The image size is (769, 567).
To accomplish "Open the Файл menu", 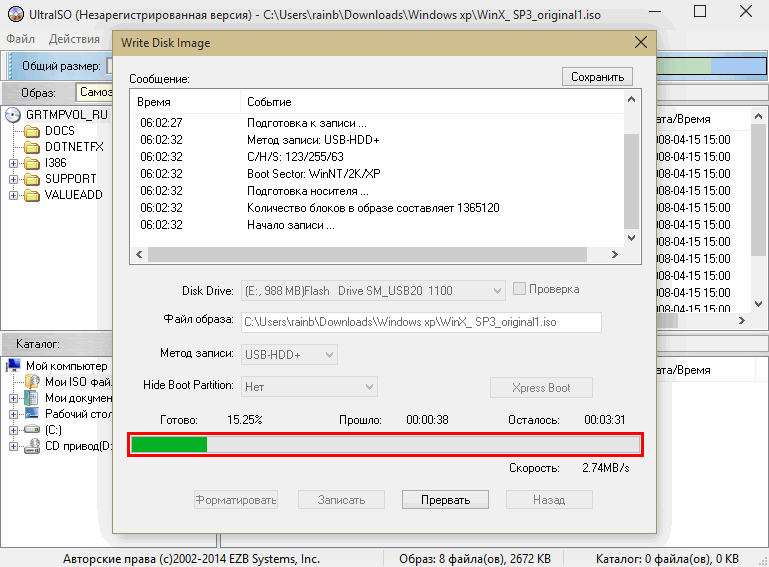I will pos(21,39).
